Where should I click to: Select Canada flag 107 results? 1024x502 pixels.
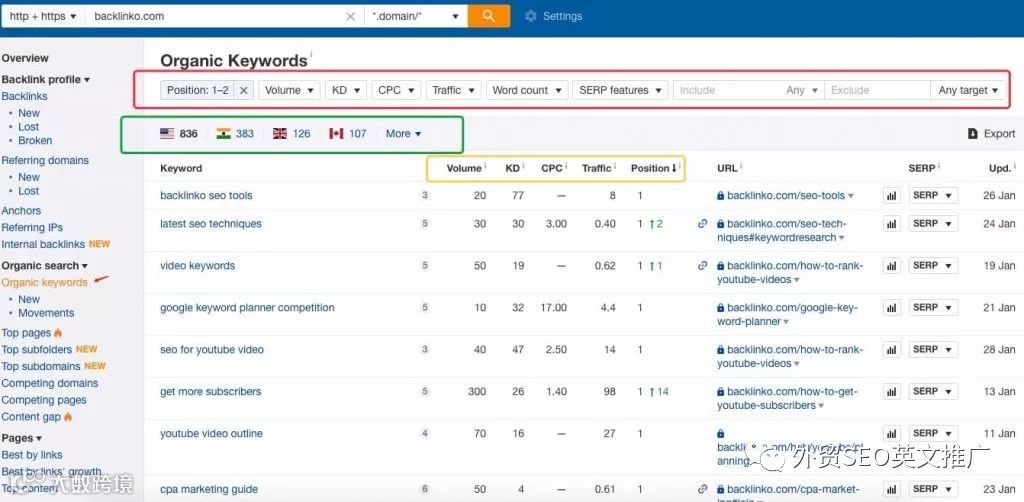click(x=347, y=134)
